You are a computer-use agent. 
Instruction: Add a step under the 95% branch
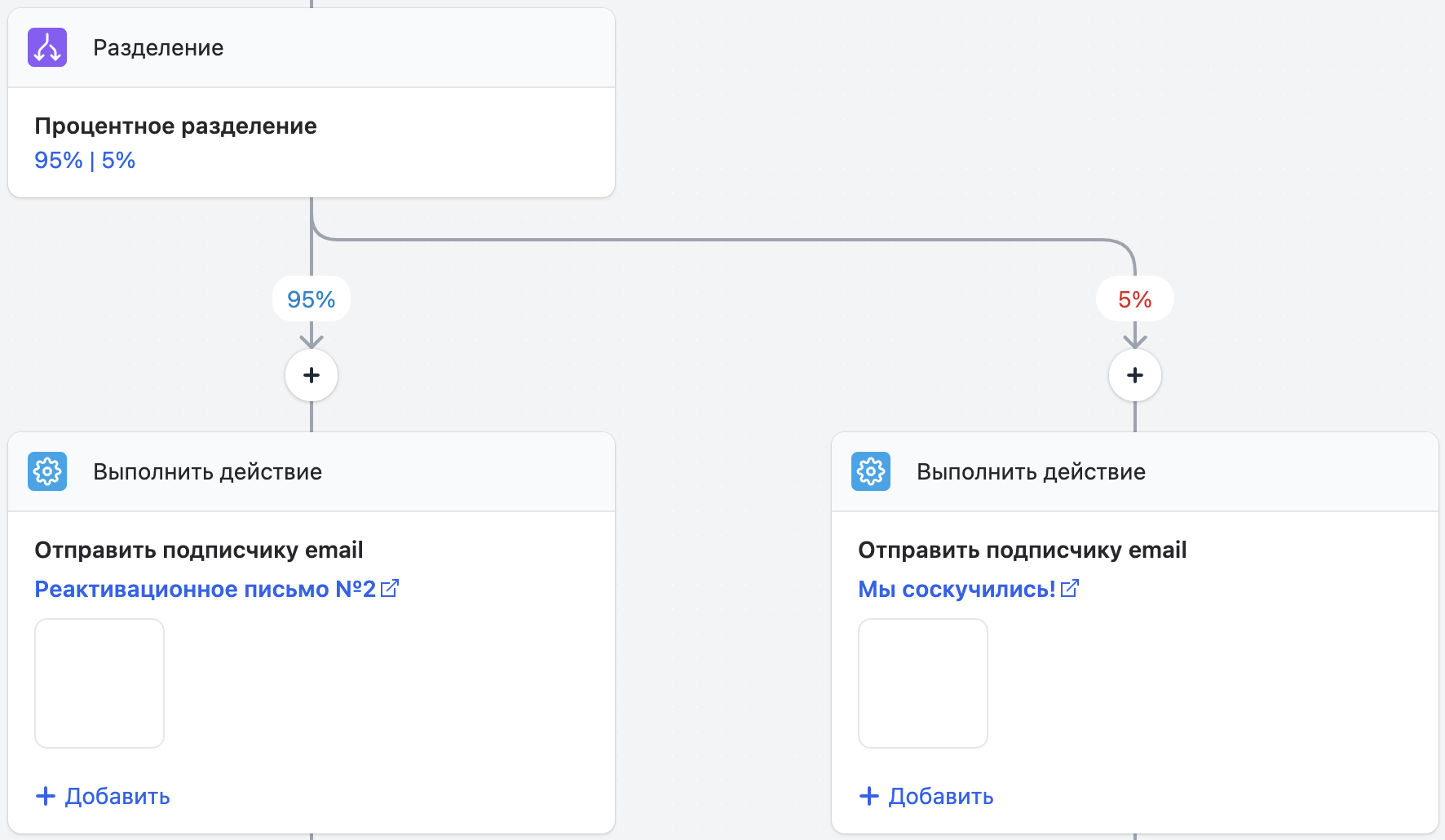312,375
